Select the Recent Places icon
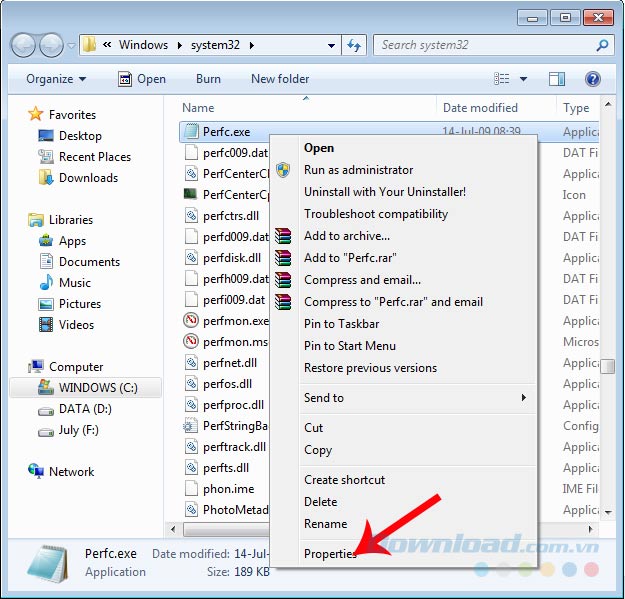Viewport: 625px width, 599px height. pyautogui.click(x=46, y=157)
